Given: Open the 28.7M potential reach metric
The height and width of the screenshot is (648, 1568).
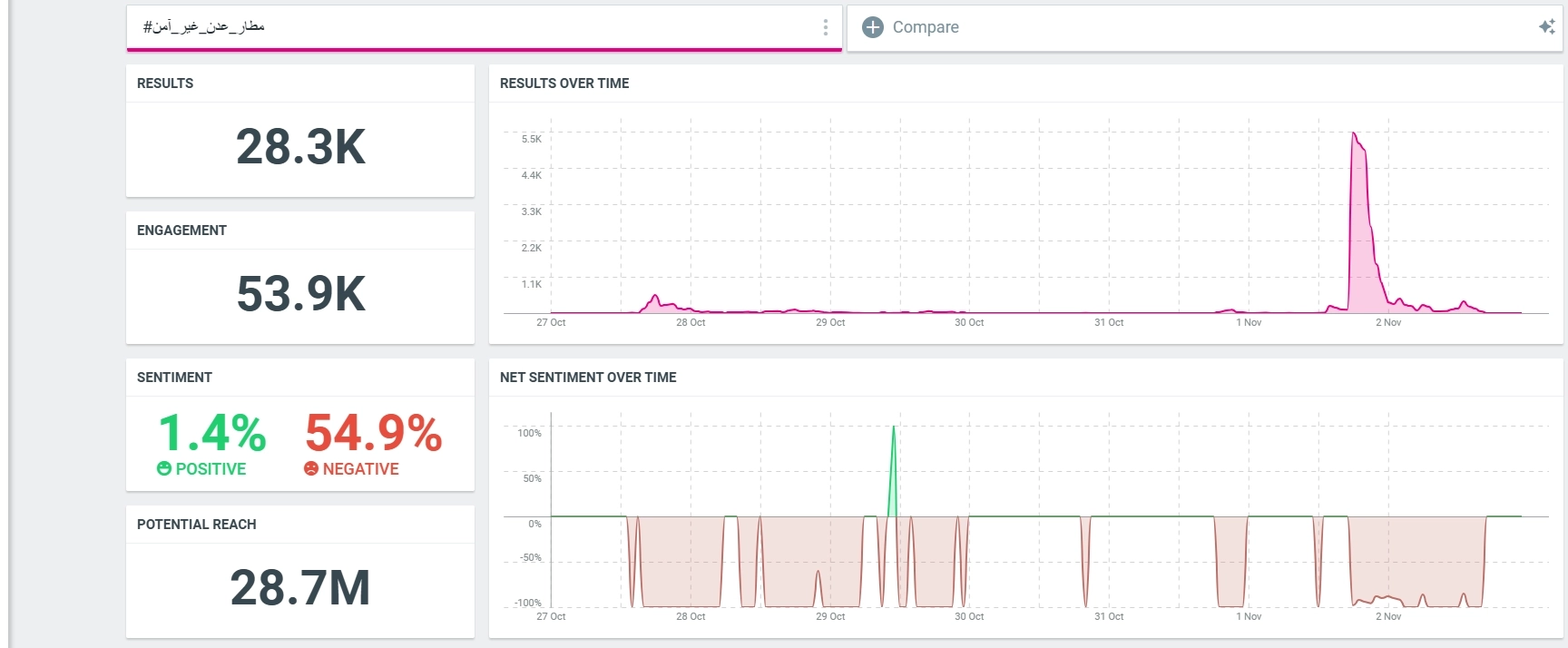Looking at the screenshot, I should tap(300, 587).
